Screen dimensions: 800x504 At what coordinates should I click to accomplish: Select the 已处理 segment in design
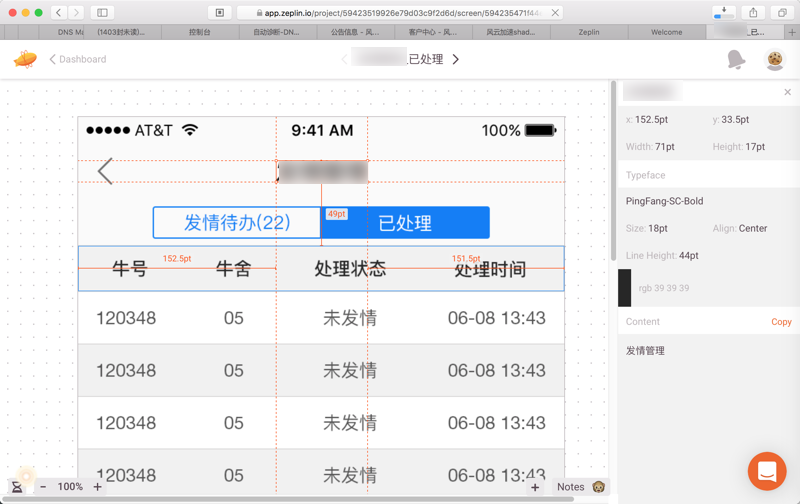click(x=405, y=222)
